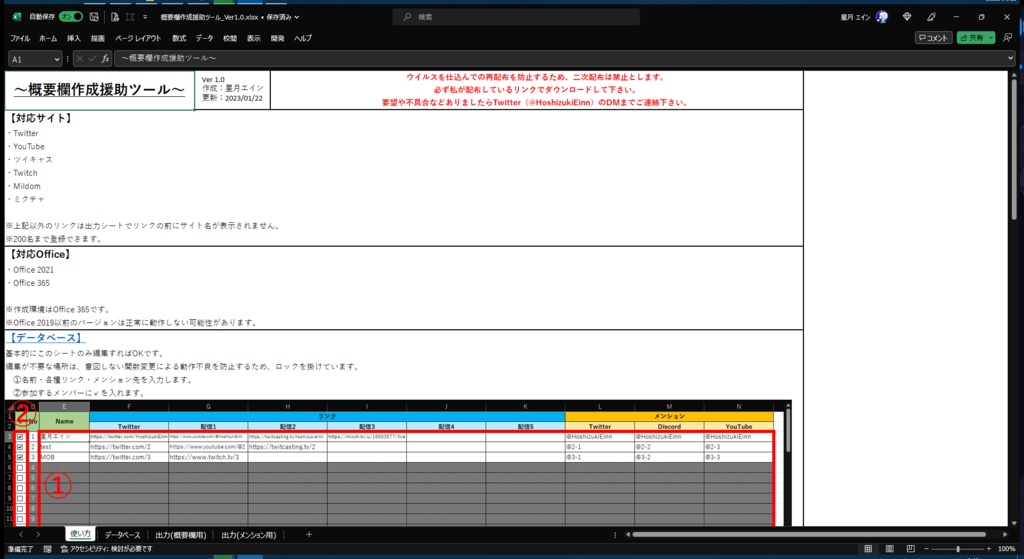Open the 星月エイン account avatar
Screen dimensions: 1024x559
tap(882, 17)
